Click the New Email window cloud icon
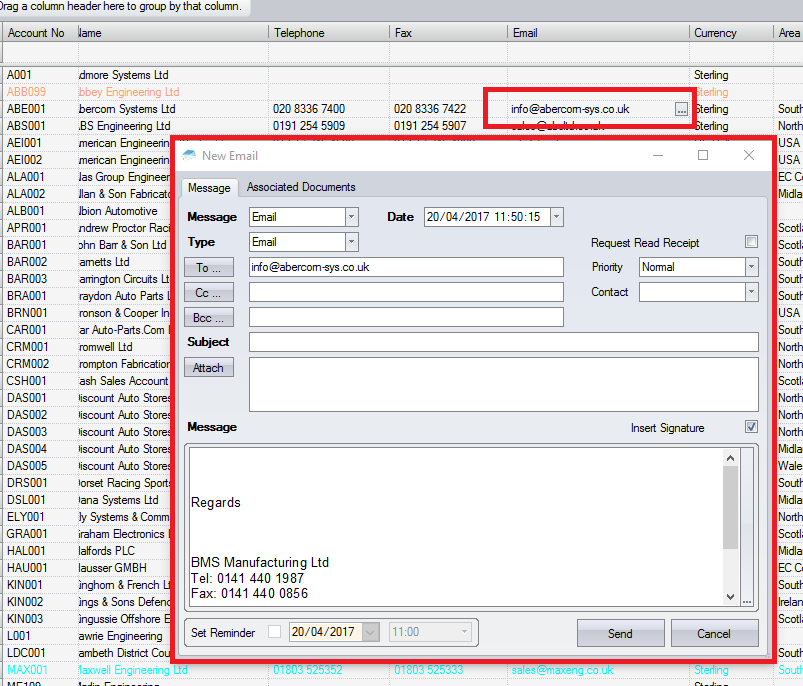The image size is (803, 686). 189,156
